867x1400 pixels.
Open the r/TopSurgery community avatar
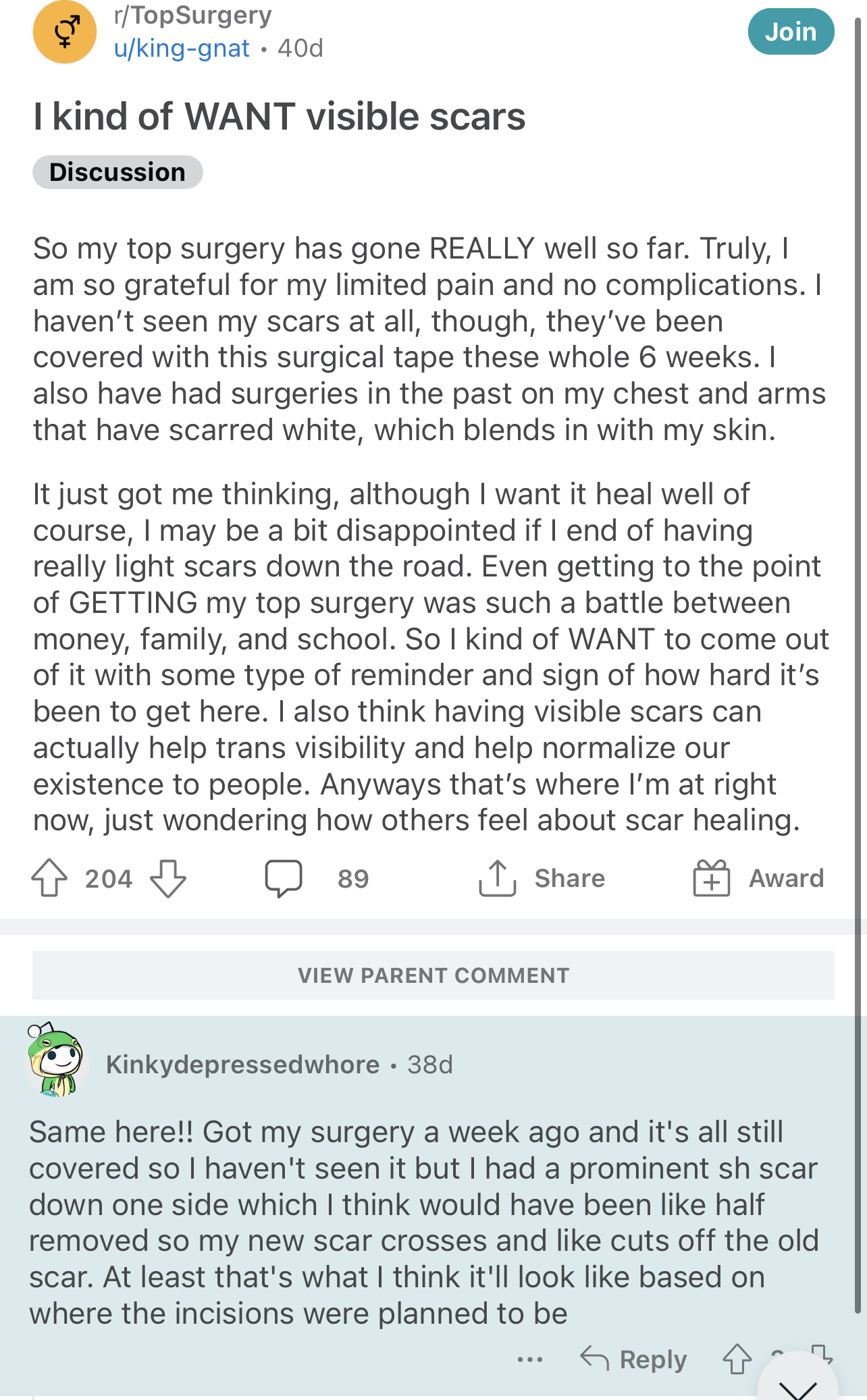(65, 32)
